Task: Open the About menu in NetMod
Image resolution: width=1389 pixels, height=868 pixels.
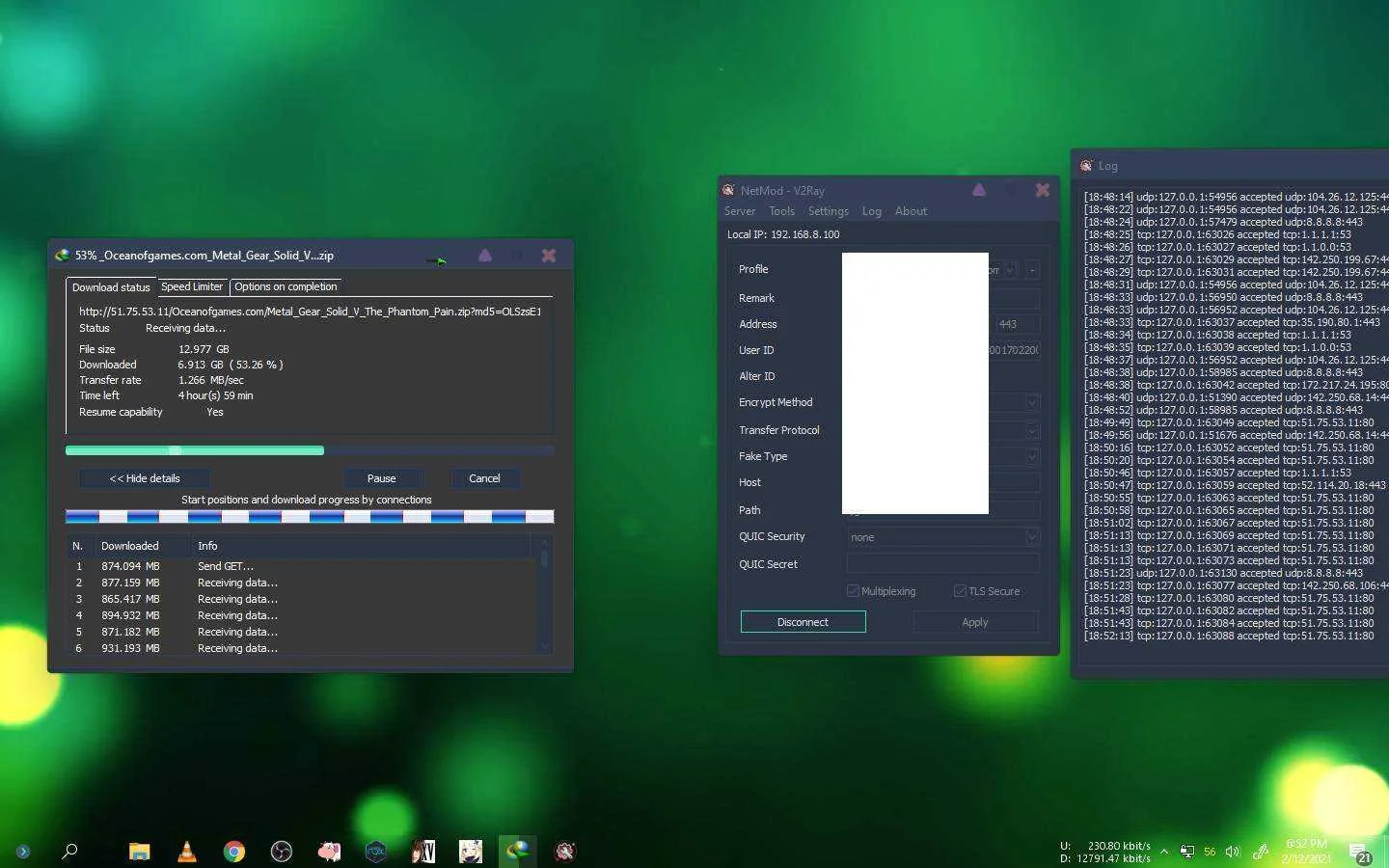Action: [x=911, y=211]
